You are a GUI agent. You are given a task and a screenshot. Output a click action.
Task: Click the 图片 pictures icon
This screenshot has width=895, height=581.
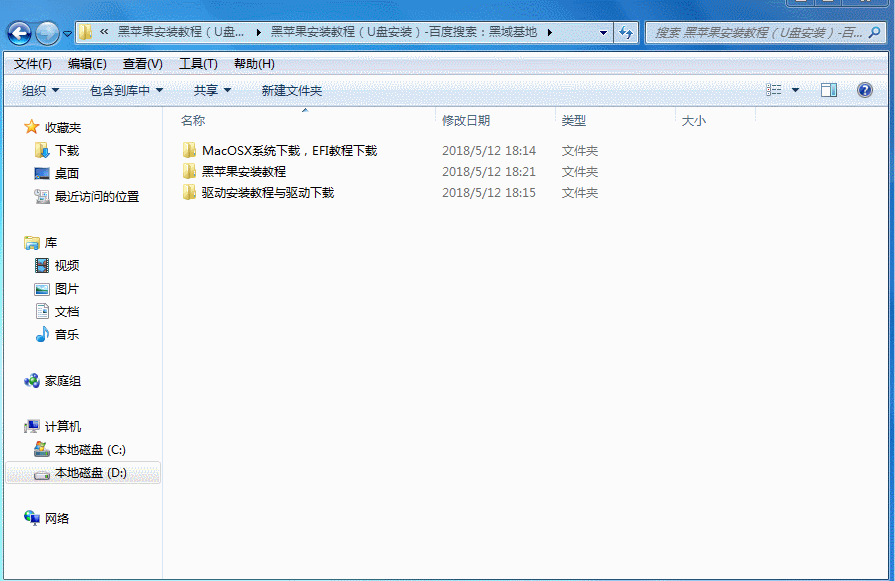pos(42,289)
